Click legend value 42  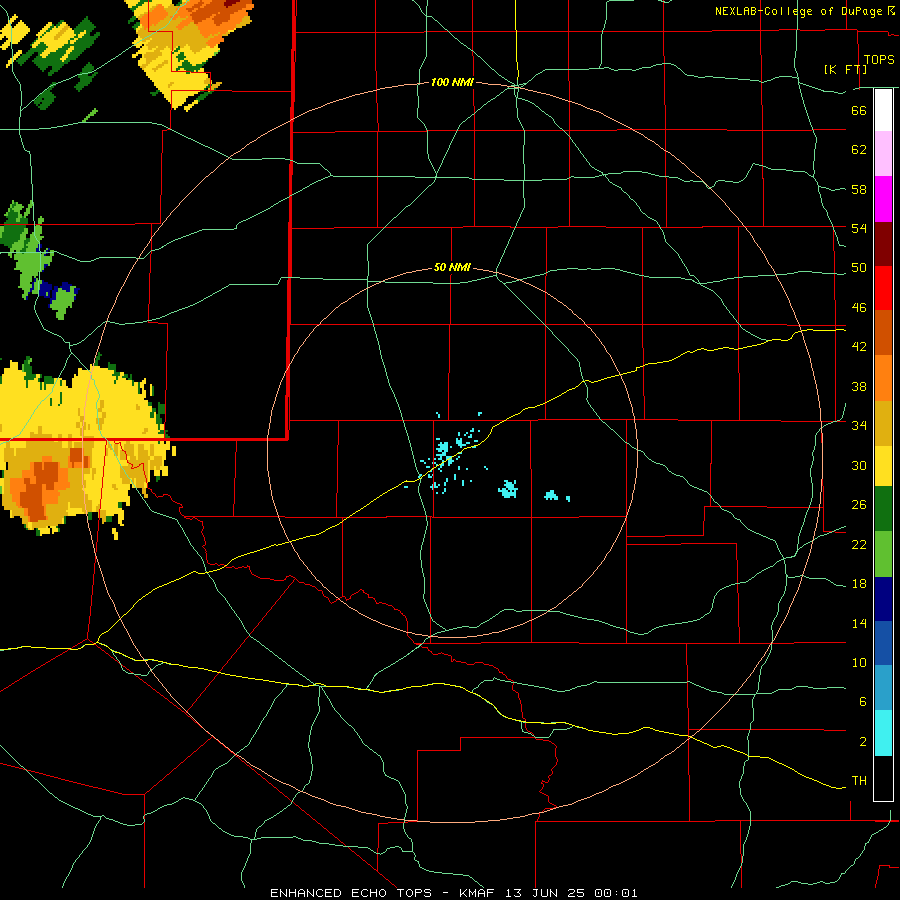pos(859,347)
